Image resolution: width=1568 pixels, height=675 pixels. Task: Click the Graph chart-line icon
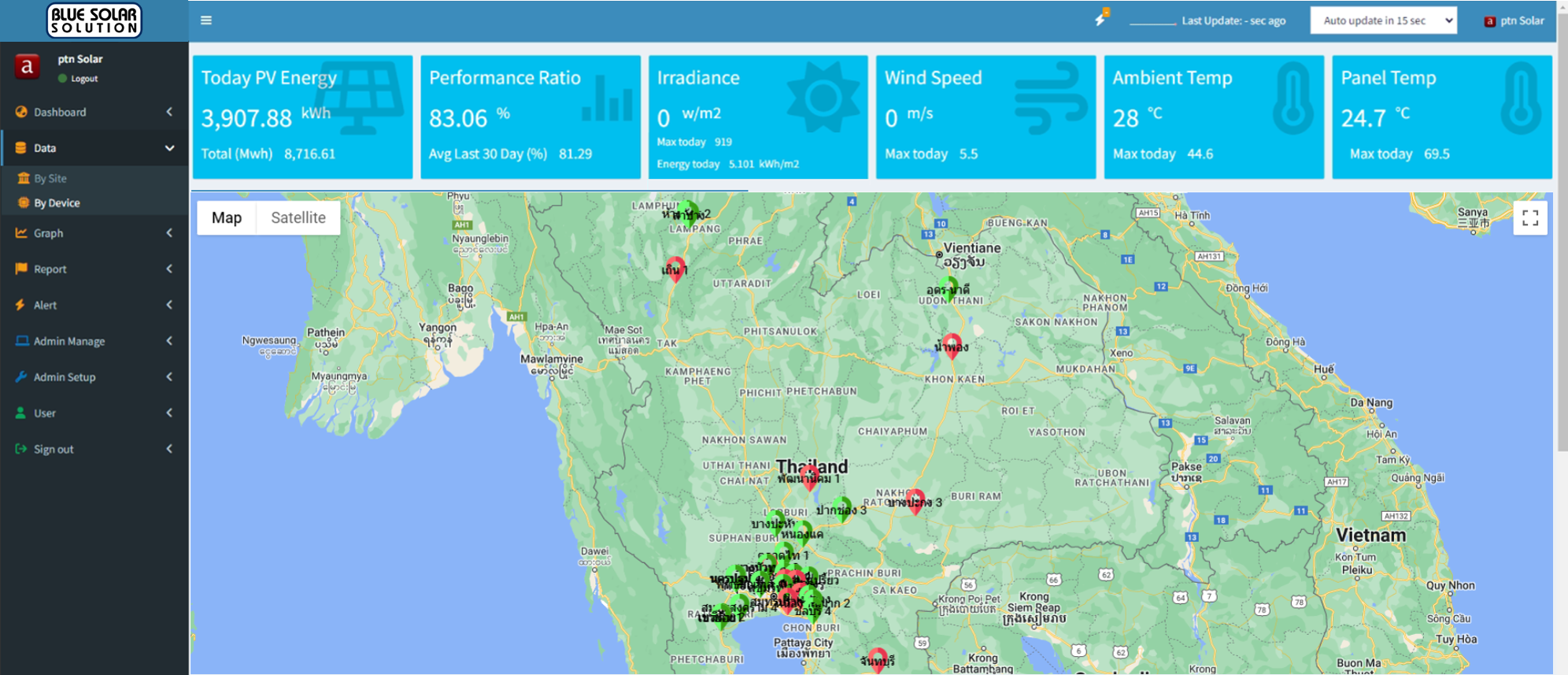[21, 233]
